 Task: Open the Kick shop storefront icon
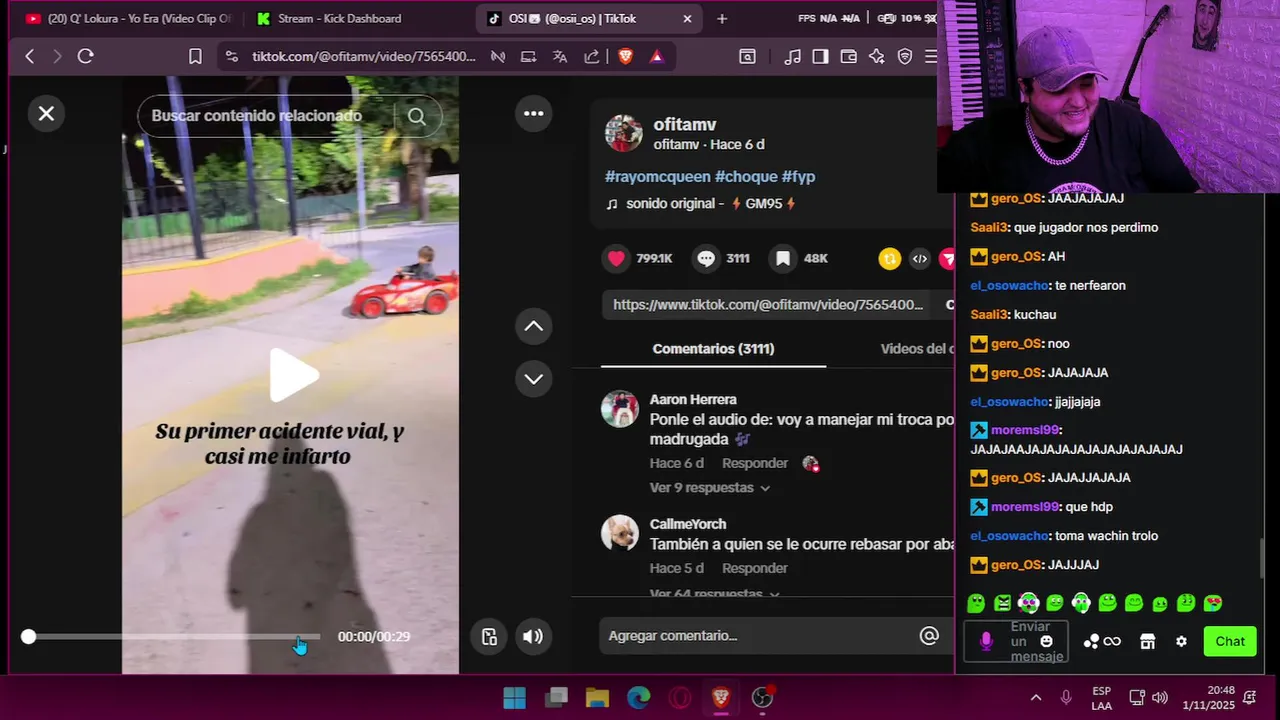point(1148,642)
